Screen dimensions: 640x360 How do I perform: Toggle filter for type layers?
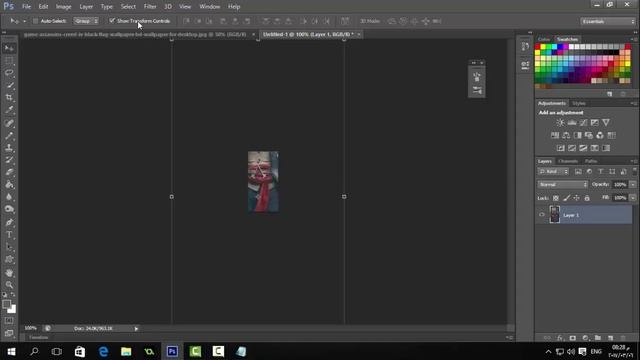[x=600, y=172]
